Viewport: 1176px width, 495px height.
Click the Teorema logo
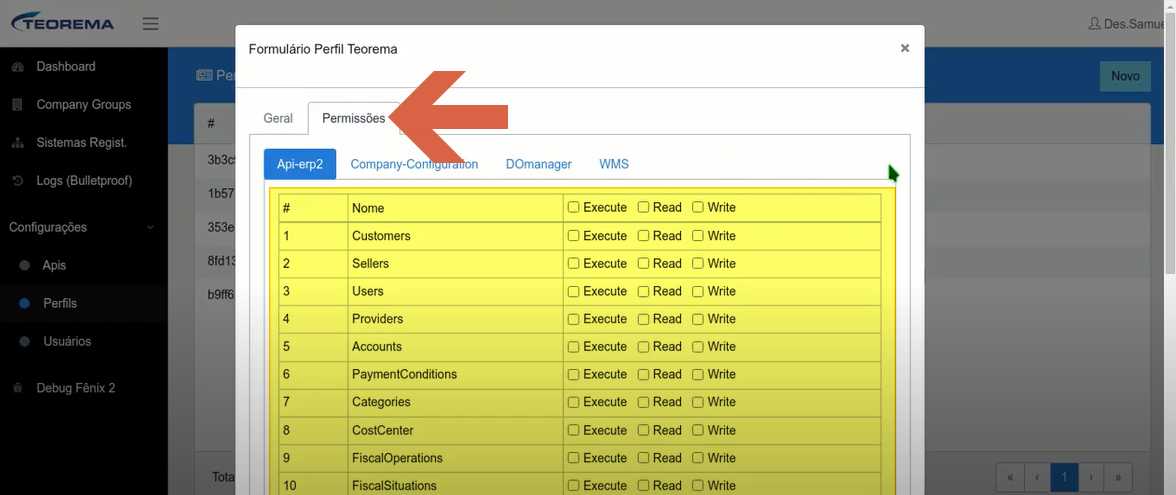[x=63, y=22]
